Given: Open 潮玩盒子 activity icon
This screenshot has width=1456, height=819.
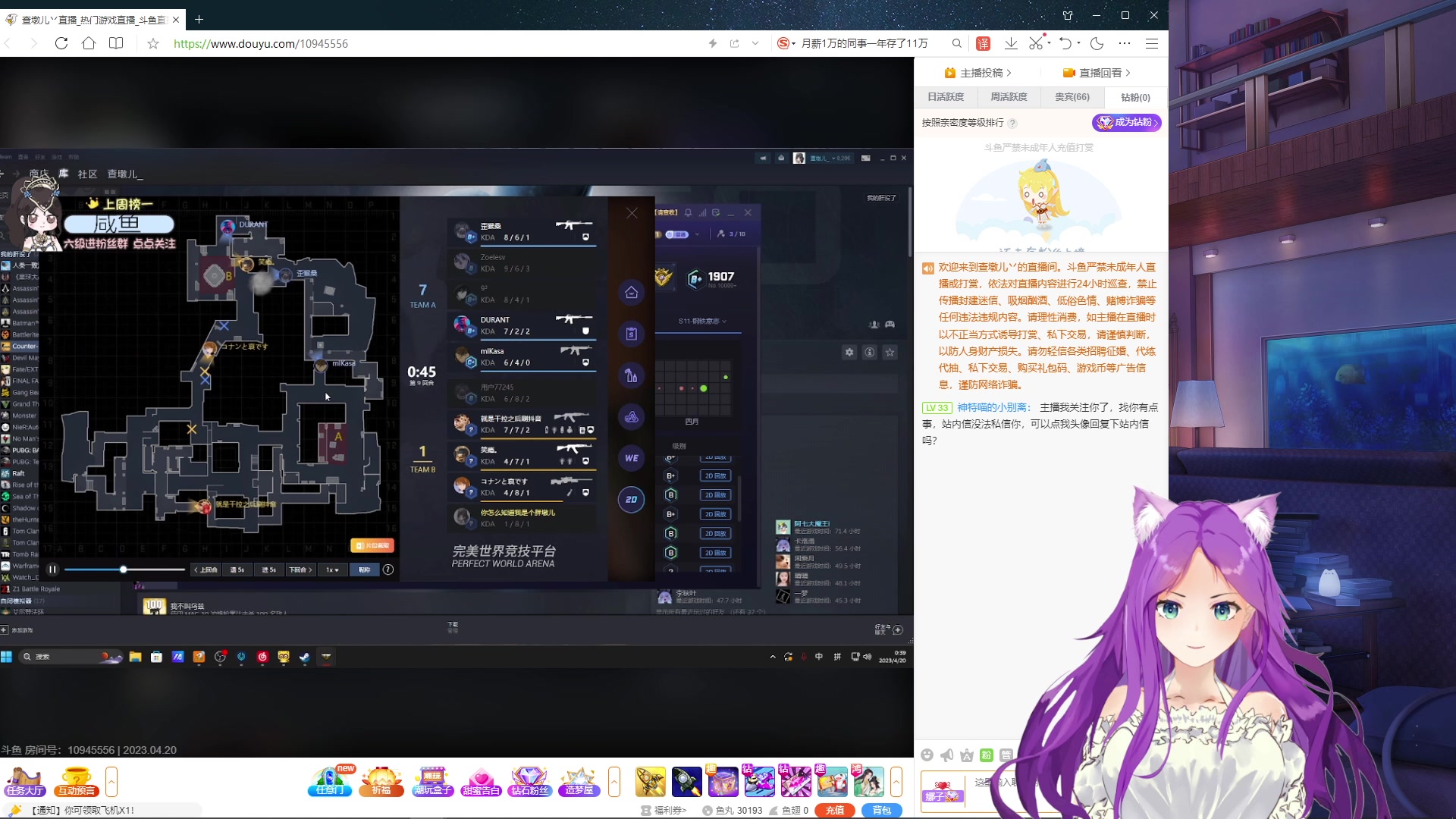Looking at the screenshot, I should pyautogui.click(x=432, y=782).
